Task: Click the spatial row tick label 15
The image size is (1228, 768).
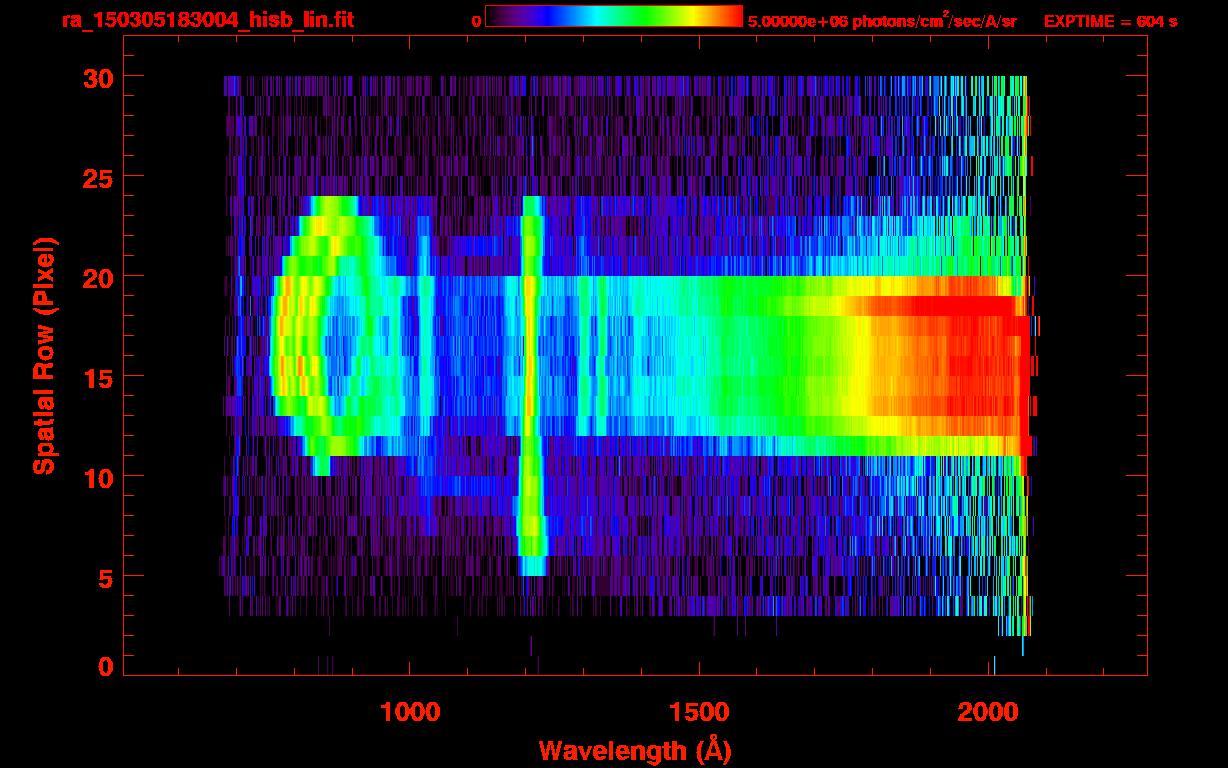Action: [96, 377]
